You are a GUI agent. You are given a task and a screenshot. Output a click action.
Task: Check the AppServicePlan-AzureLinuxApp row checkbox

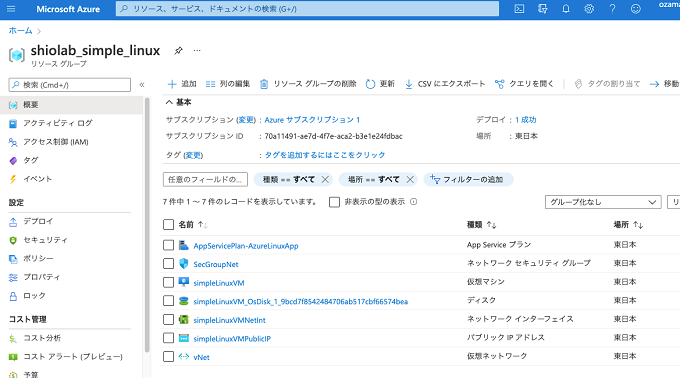pos(168,245)
